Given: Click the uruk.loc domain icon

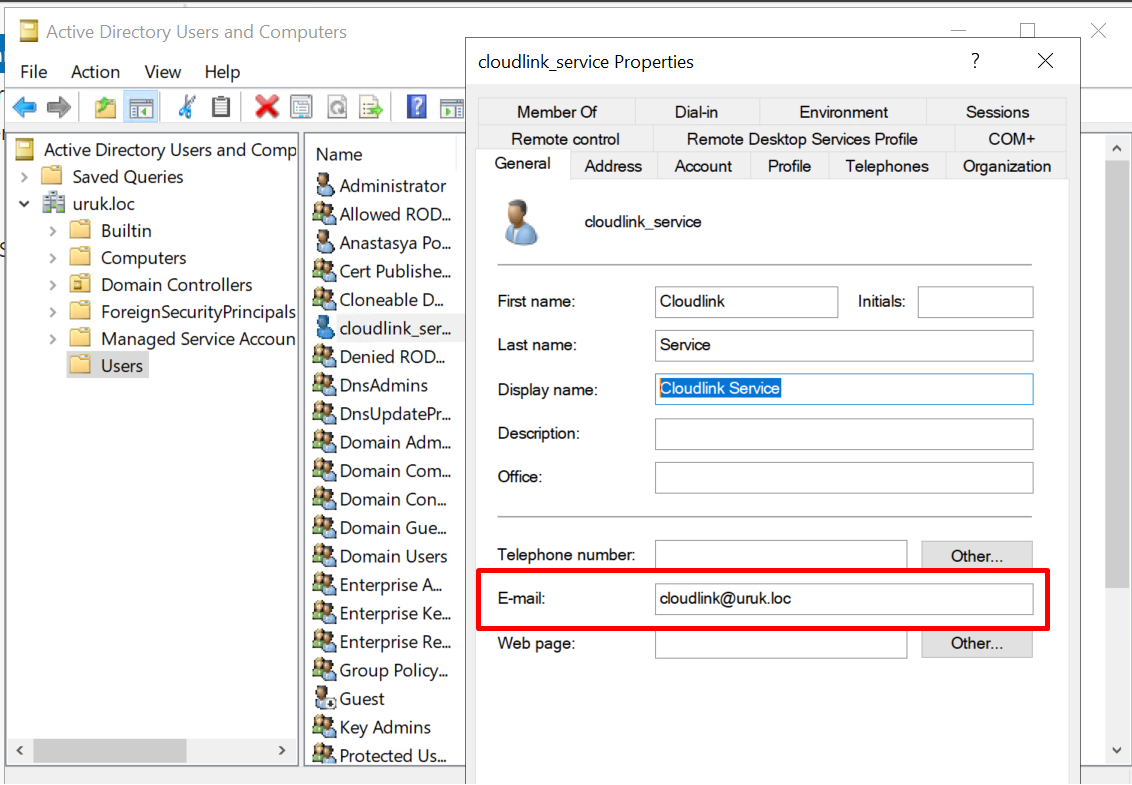Looking at the screenshot, I should (x=53, y=204).
